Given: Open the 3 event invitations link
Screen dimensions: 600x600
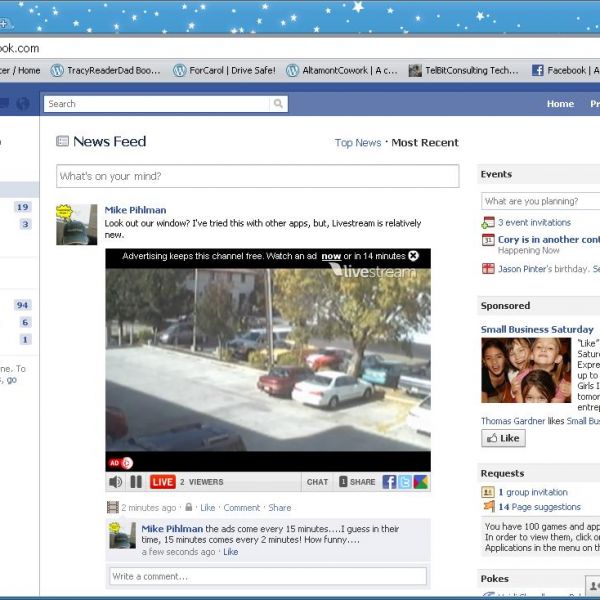Looking at the screenshot, I should (x=534, y=222).
